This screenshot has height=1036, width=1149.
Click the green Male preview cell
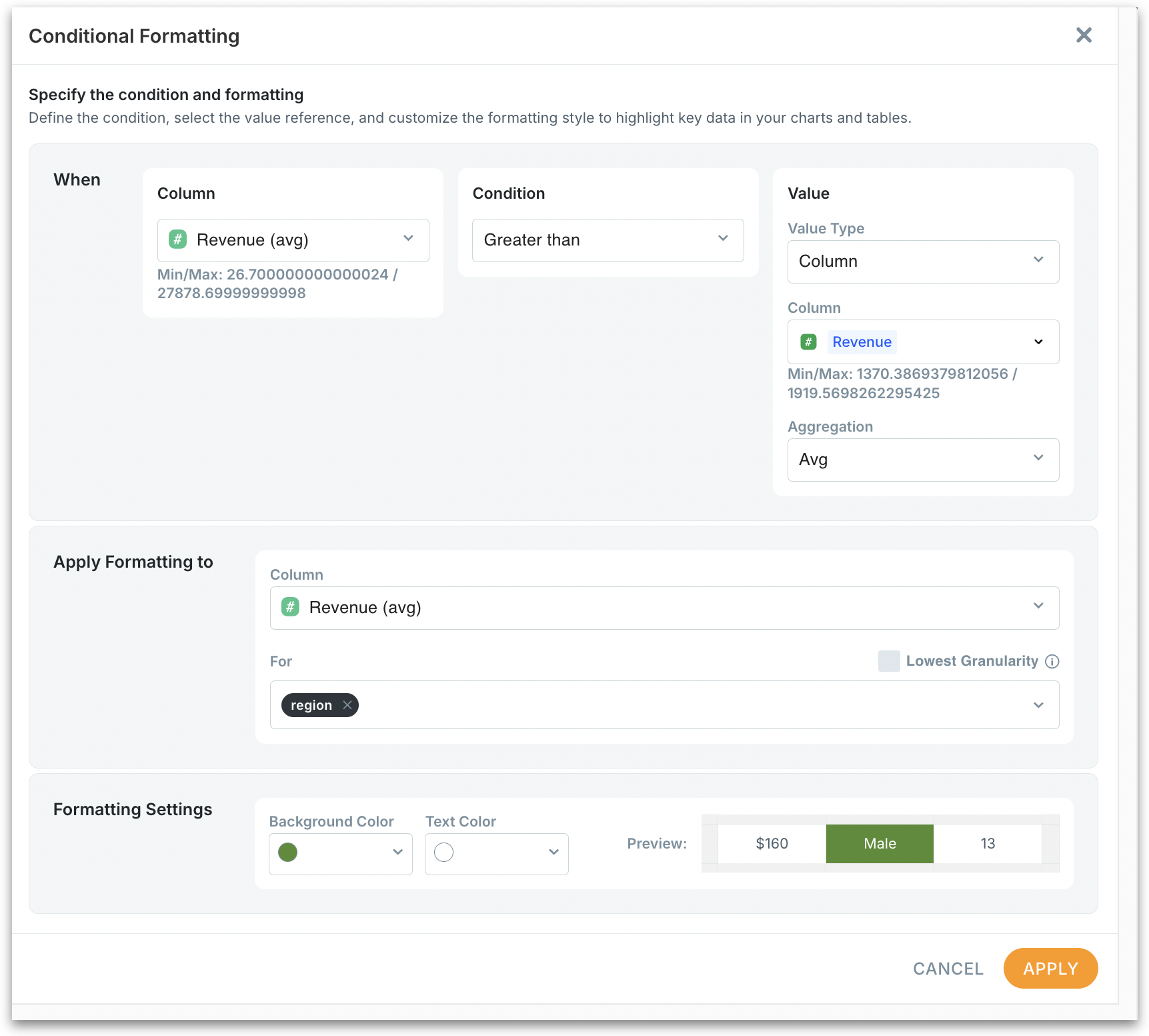pyautogui.click(x=880, y=844)
